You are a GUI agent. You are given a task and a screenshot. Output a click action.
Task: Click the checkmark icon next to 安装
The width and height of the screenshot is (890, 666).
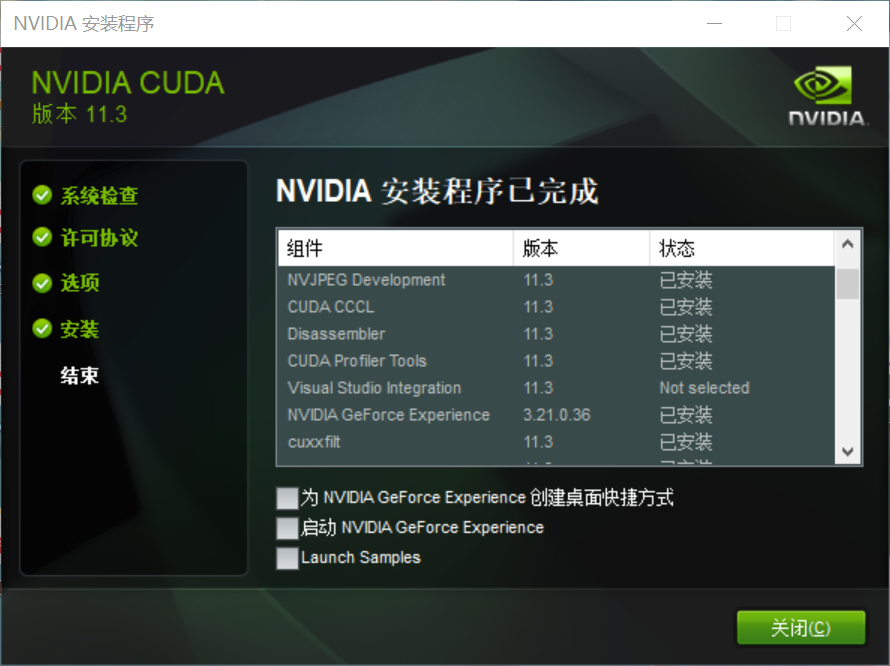(x=42, y=329)
